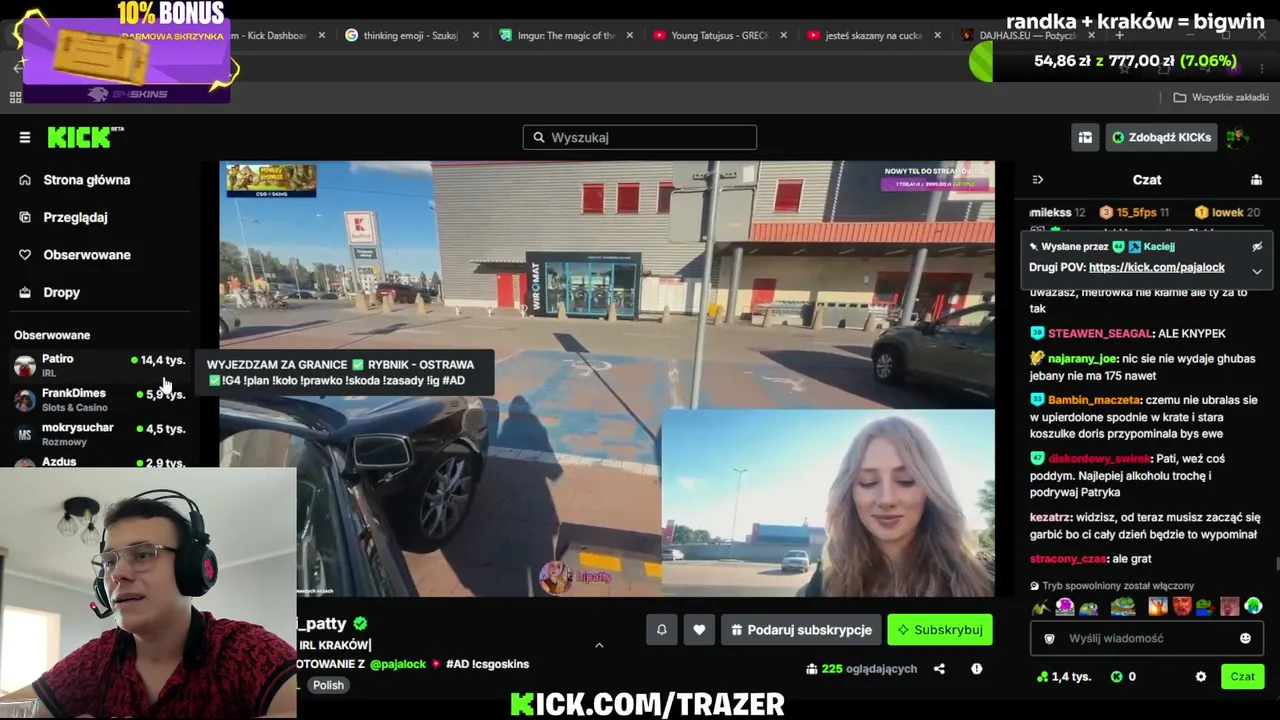Close the Young Tatujsus YouTube tab
Screen dimensions: 1280x720
pyautogui.click(x=784, y=35)
